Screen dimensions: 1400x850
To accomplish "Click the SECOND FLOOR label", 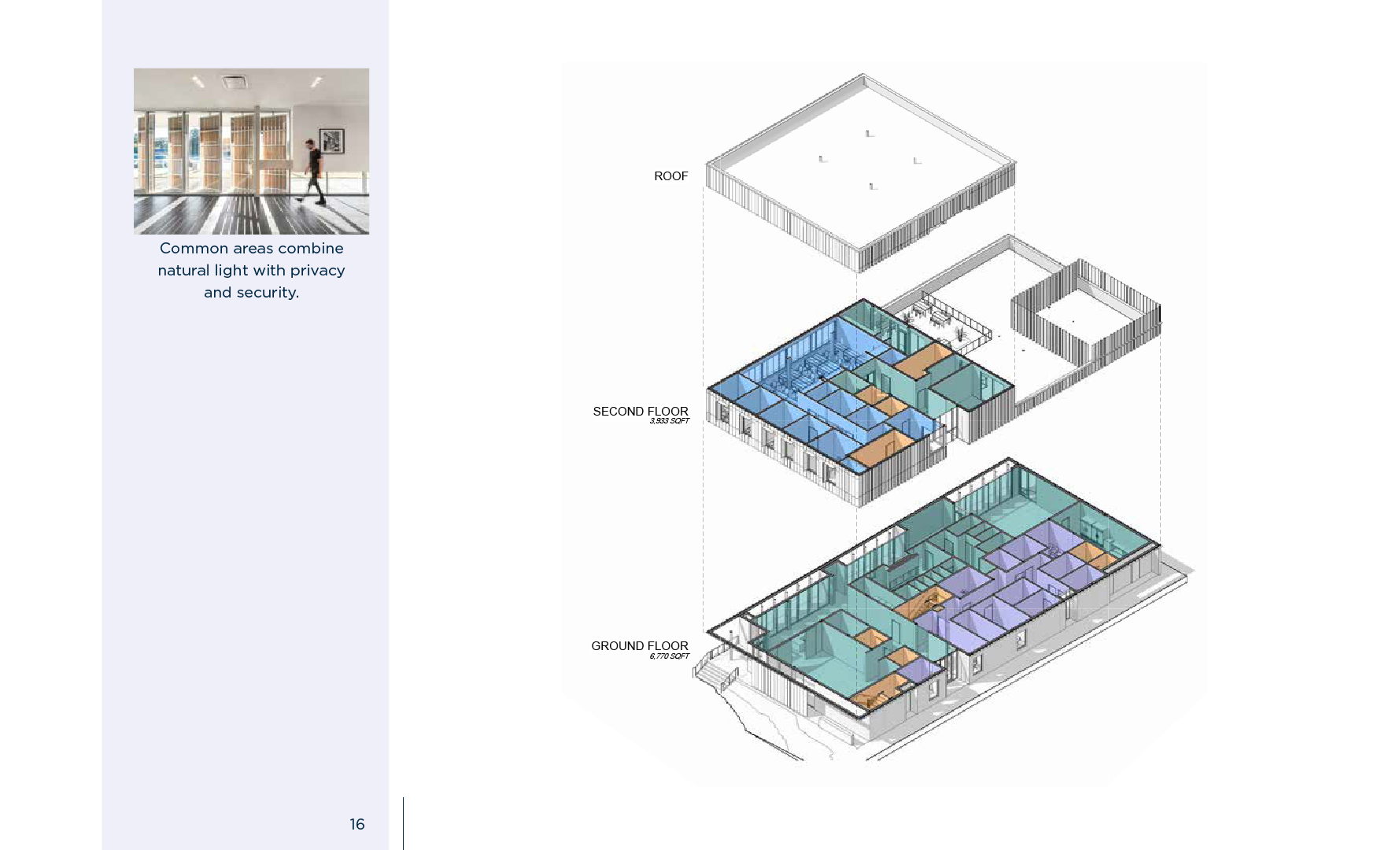I will (641, 412).
